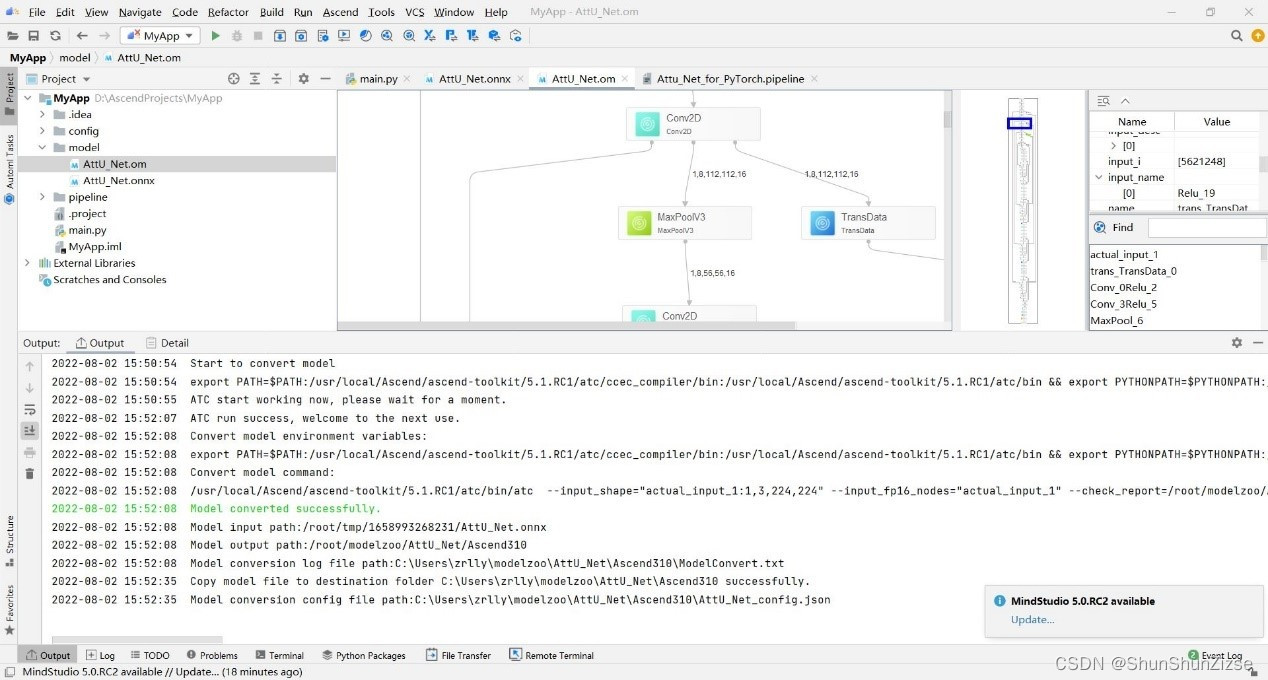Select AttU_Net.onnx in project tree

(118, 181)
